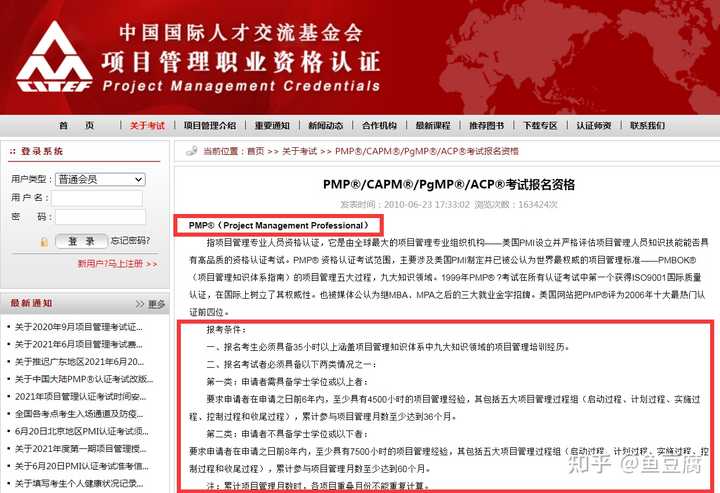Click the banner text Project Management Credentials

tap(242, 86)
